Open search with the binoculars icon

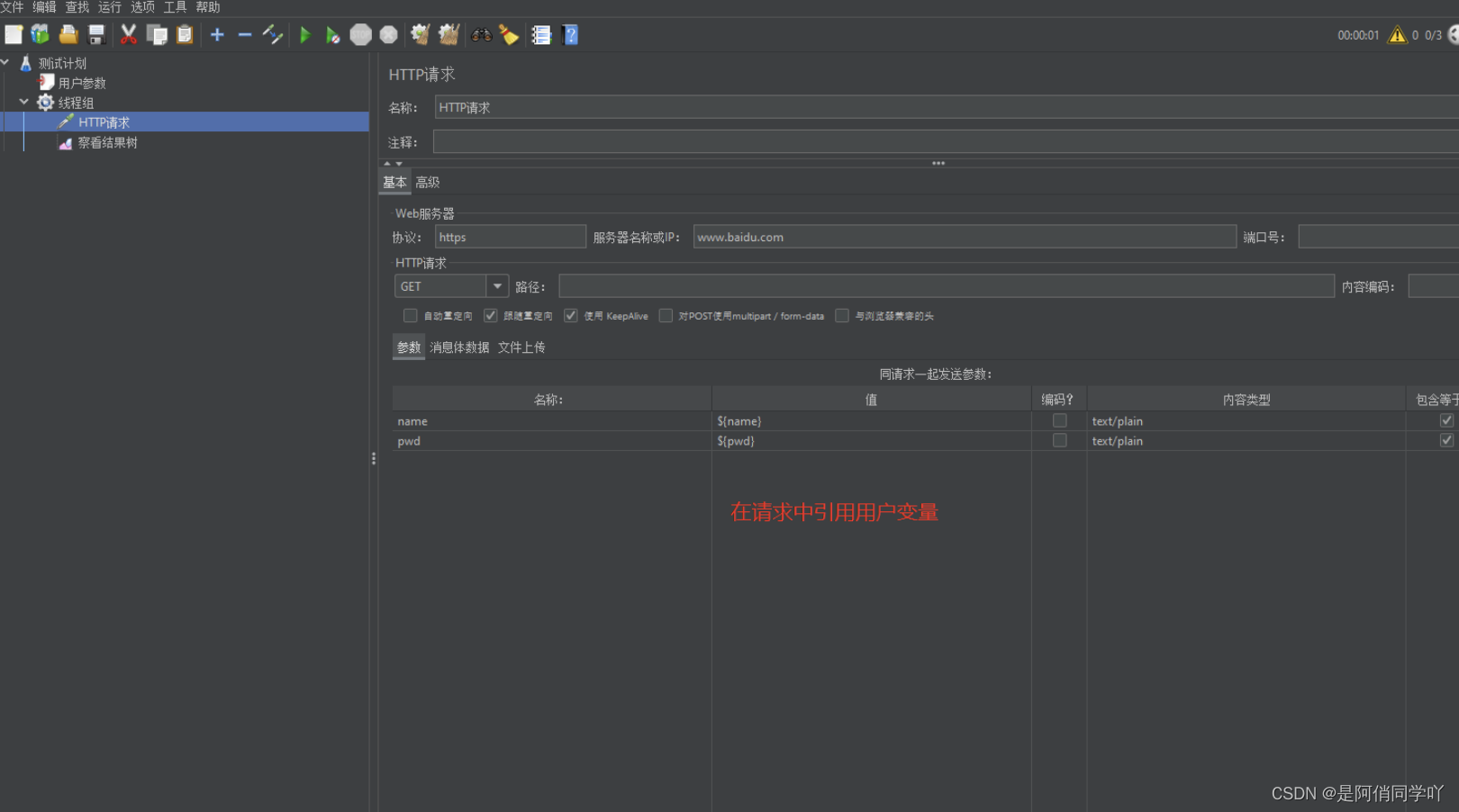coord(482,35)
